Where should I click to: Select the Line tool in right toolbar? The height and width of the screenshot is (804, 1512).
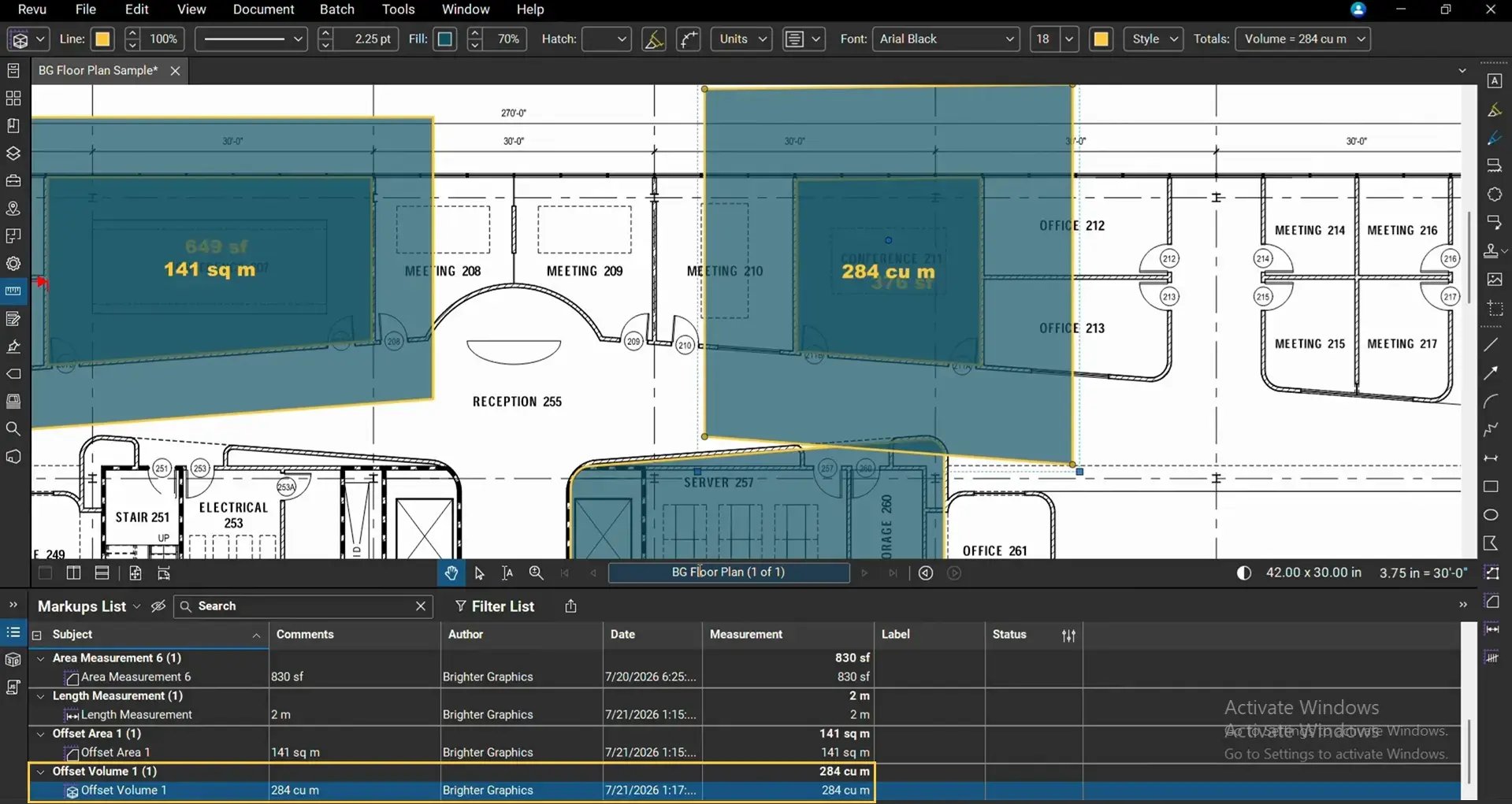pos(1491,345)
